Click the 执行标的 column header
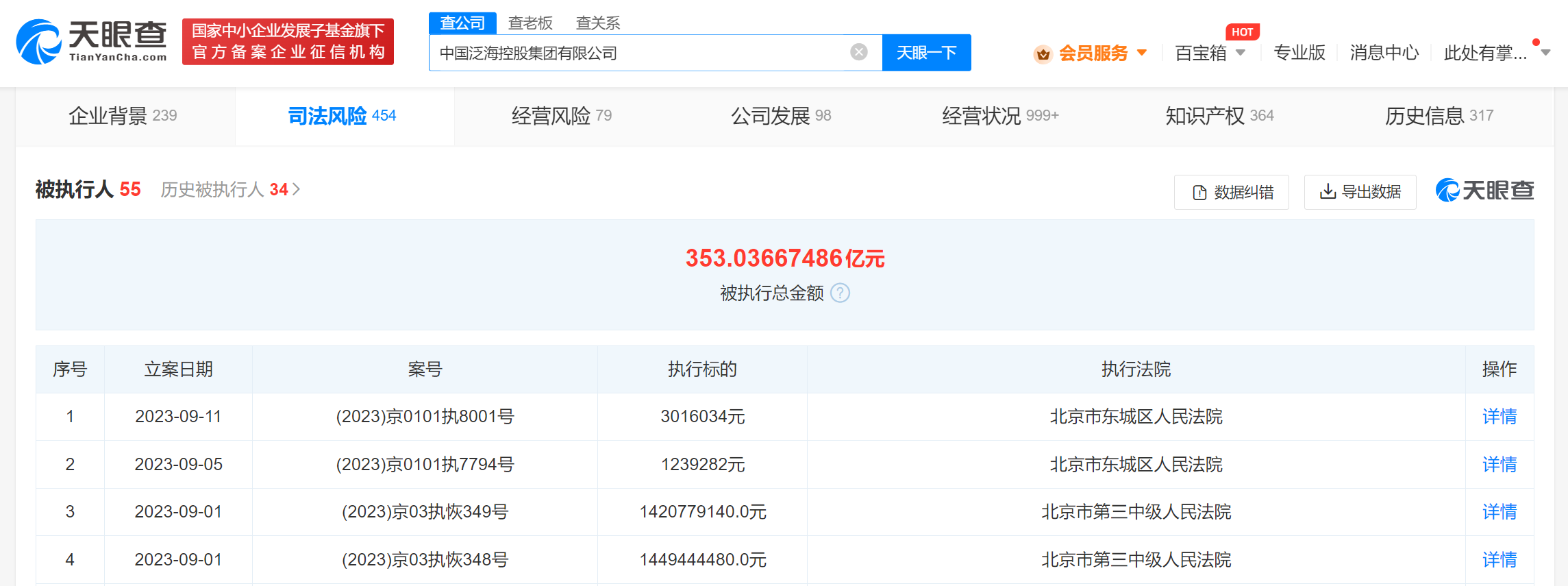 702,369
